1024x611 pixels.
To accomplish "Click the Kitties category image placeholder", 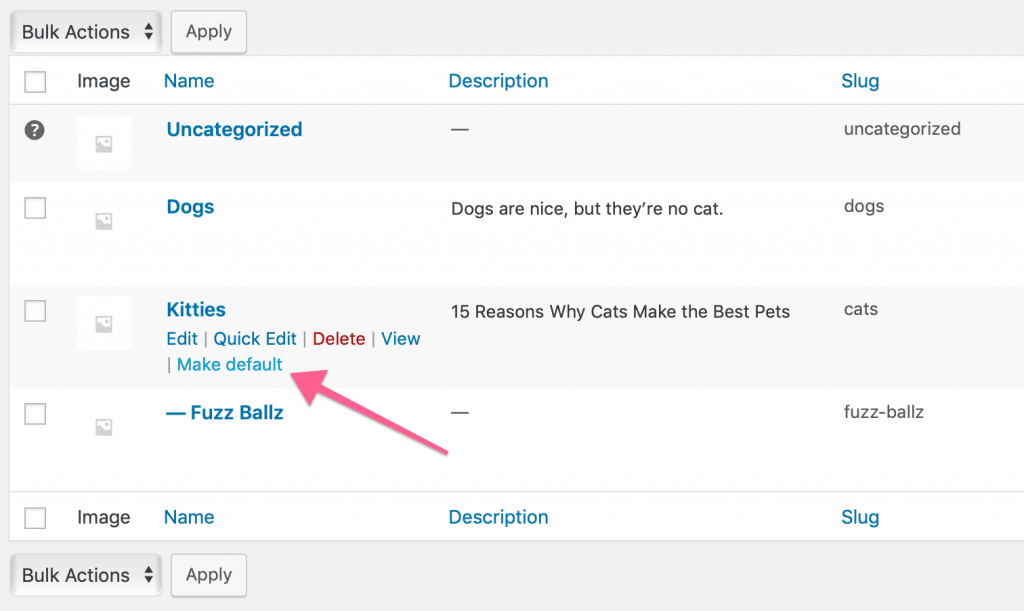I will tap(104, 323).
